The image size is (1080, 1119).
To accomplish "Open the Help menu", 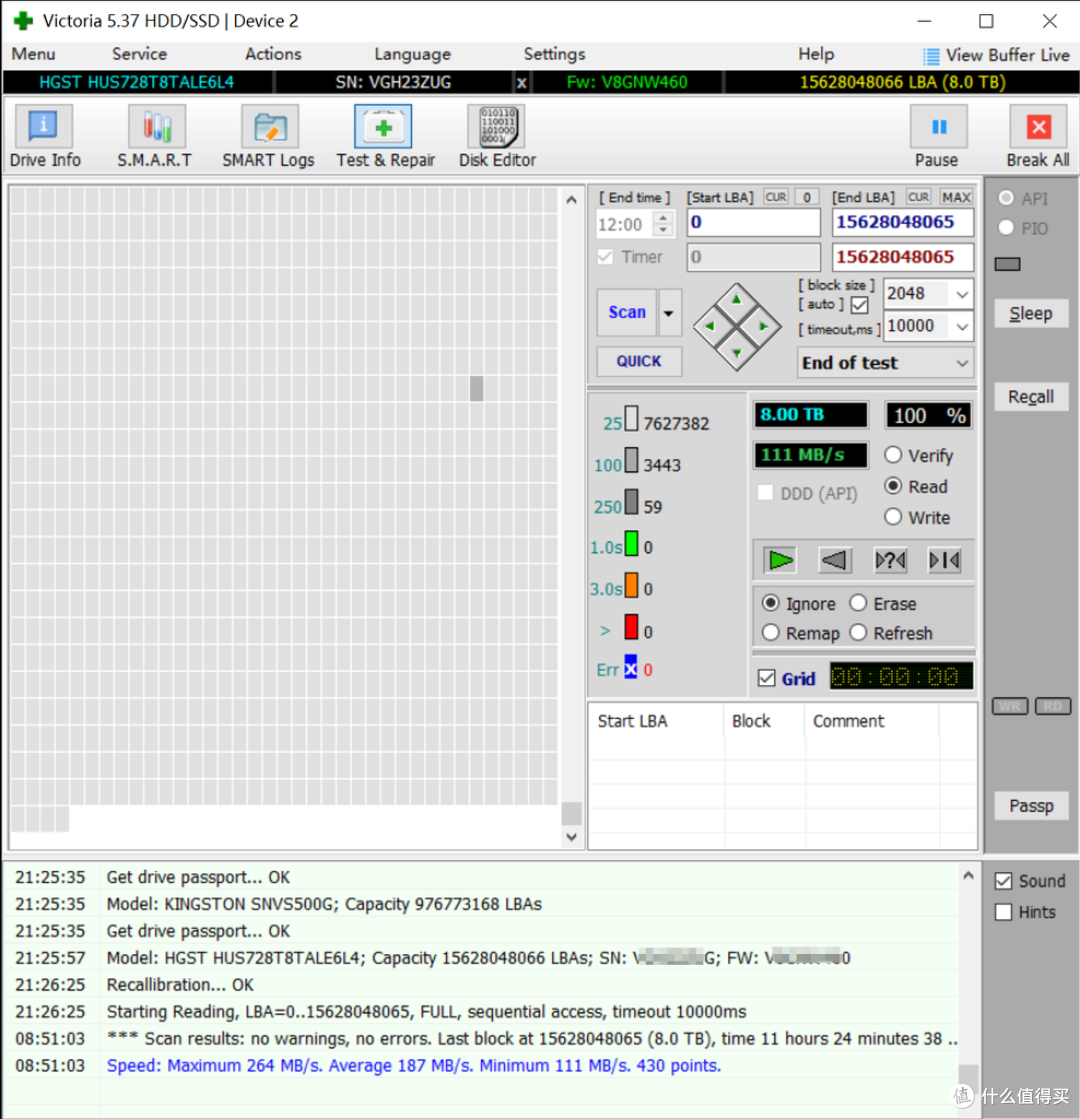I will click(x=816, y=54).
